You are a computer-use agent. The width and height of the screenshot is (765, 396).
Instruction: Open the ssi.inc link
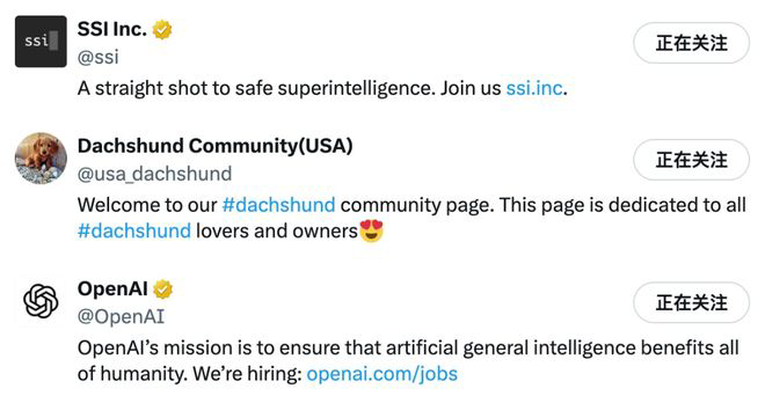[534, 88]
